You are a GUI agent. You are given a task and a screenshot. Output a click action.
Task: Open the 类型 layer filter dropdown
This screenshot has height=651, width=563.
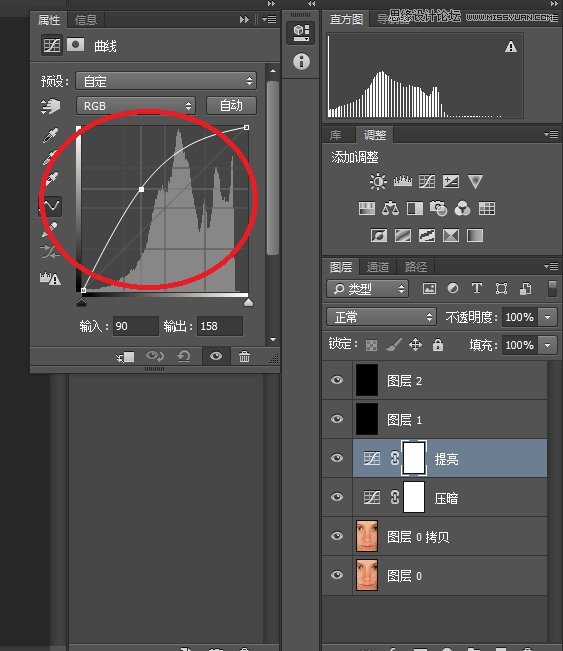368,289
